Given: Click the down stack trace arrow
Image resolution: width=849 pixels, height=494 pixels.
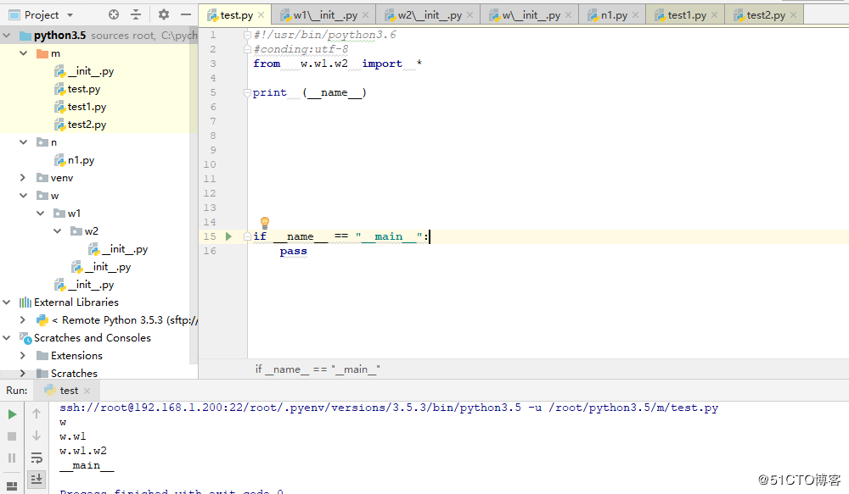Looking at the screenshot, I should [36, 436].
